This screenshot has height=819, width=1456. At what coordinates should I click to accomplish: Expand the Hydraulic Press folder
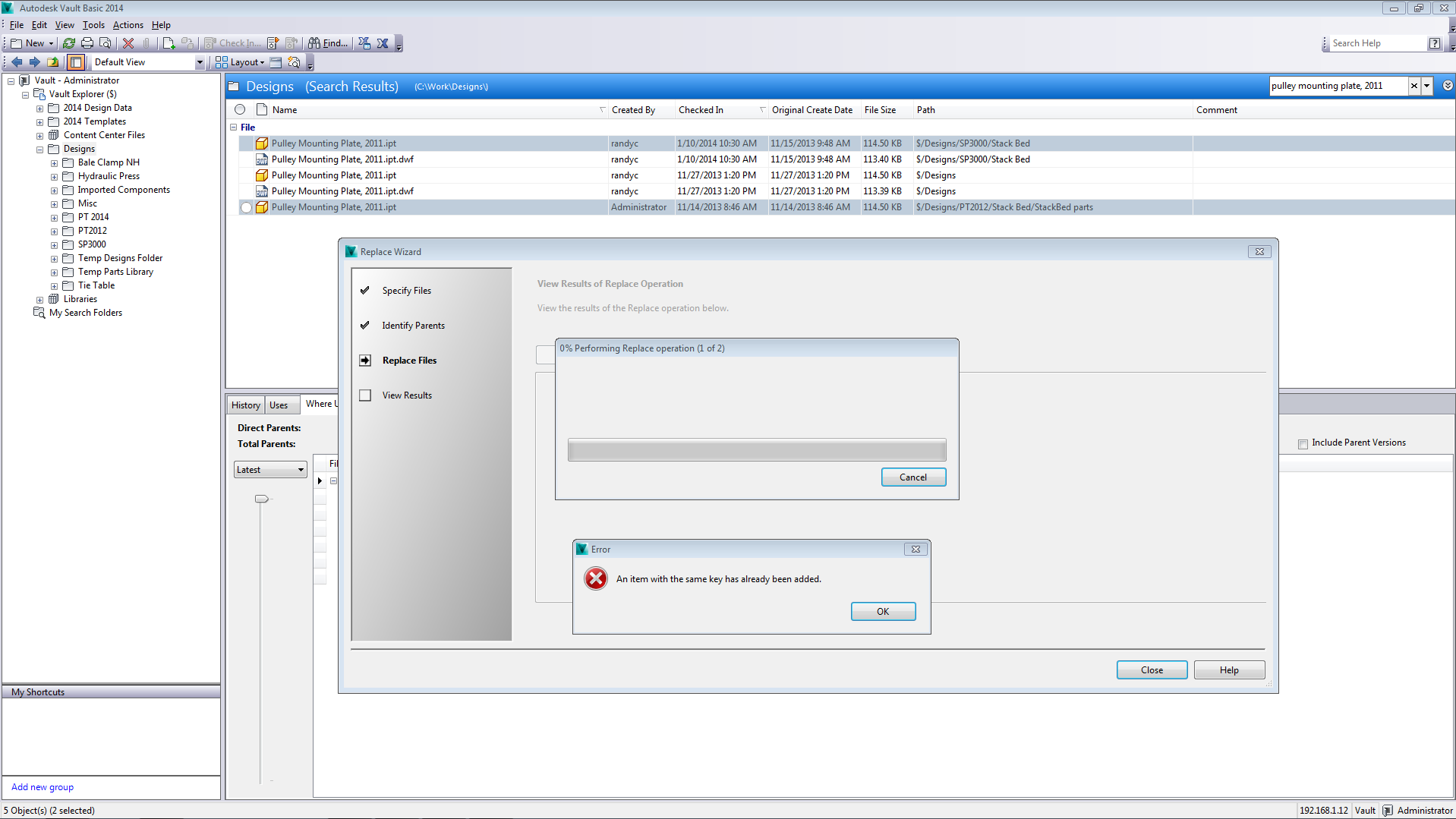click(x=55, y=177)
